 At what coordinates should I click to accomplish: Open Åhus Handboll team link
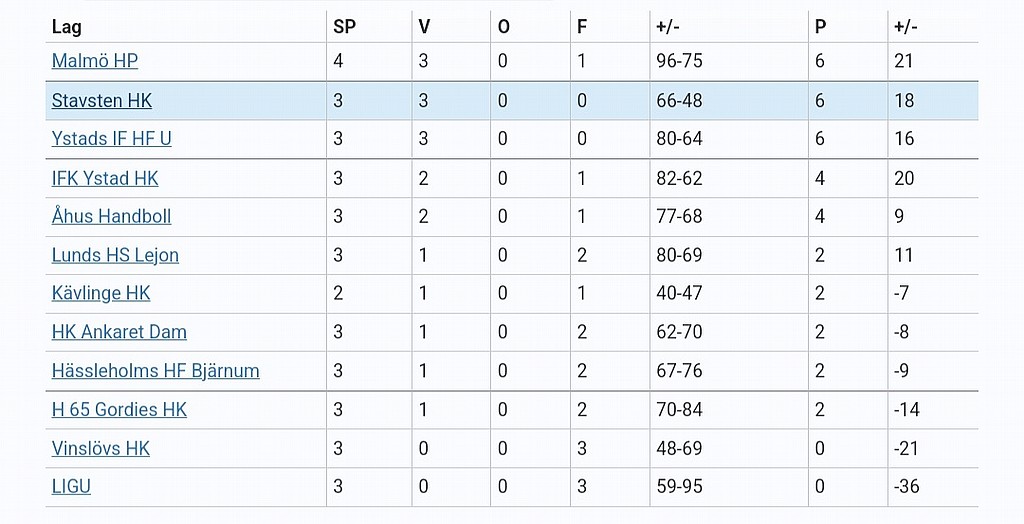tap(112, 216)
